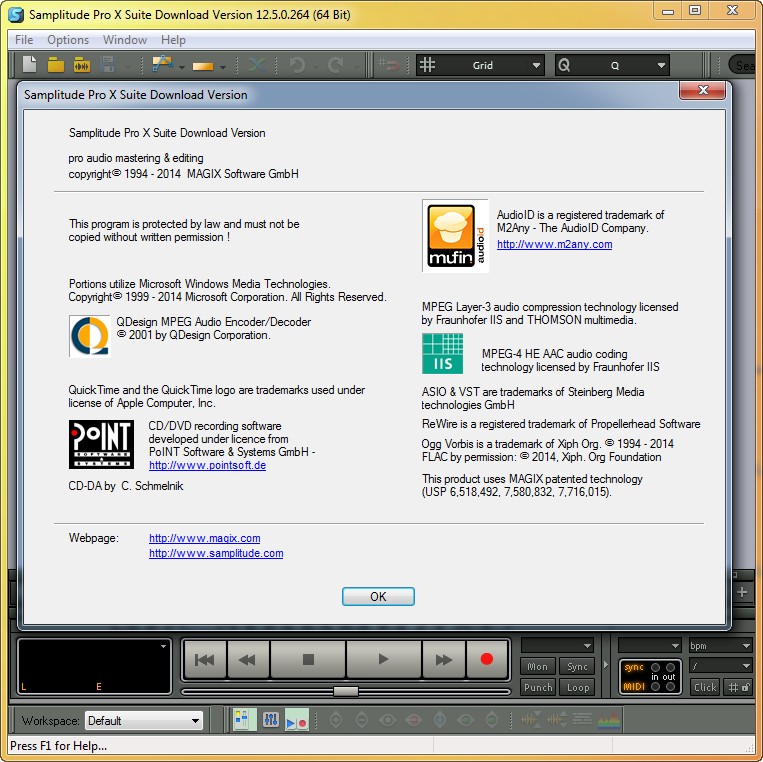Screen dimensions: 763x762
Task: Click the sync MIDI in/out indicator panel
Action: [650, 677]
